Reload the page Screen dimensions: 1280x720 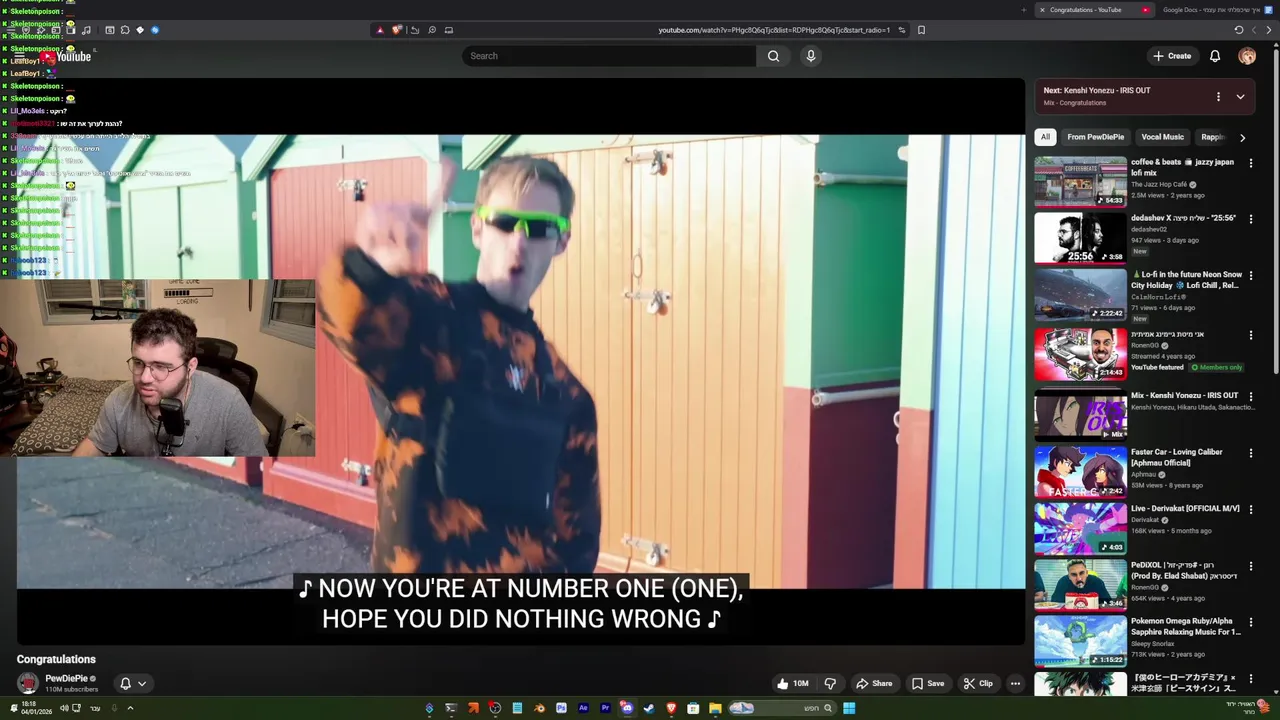[1239, 30]
